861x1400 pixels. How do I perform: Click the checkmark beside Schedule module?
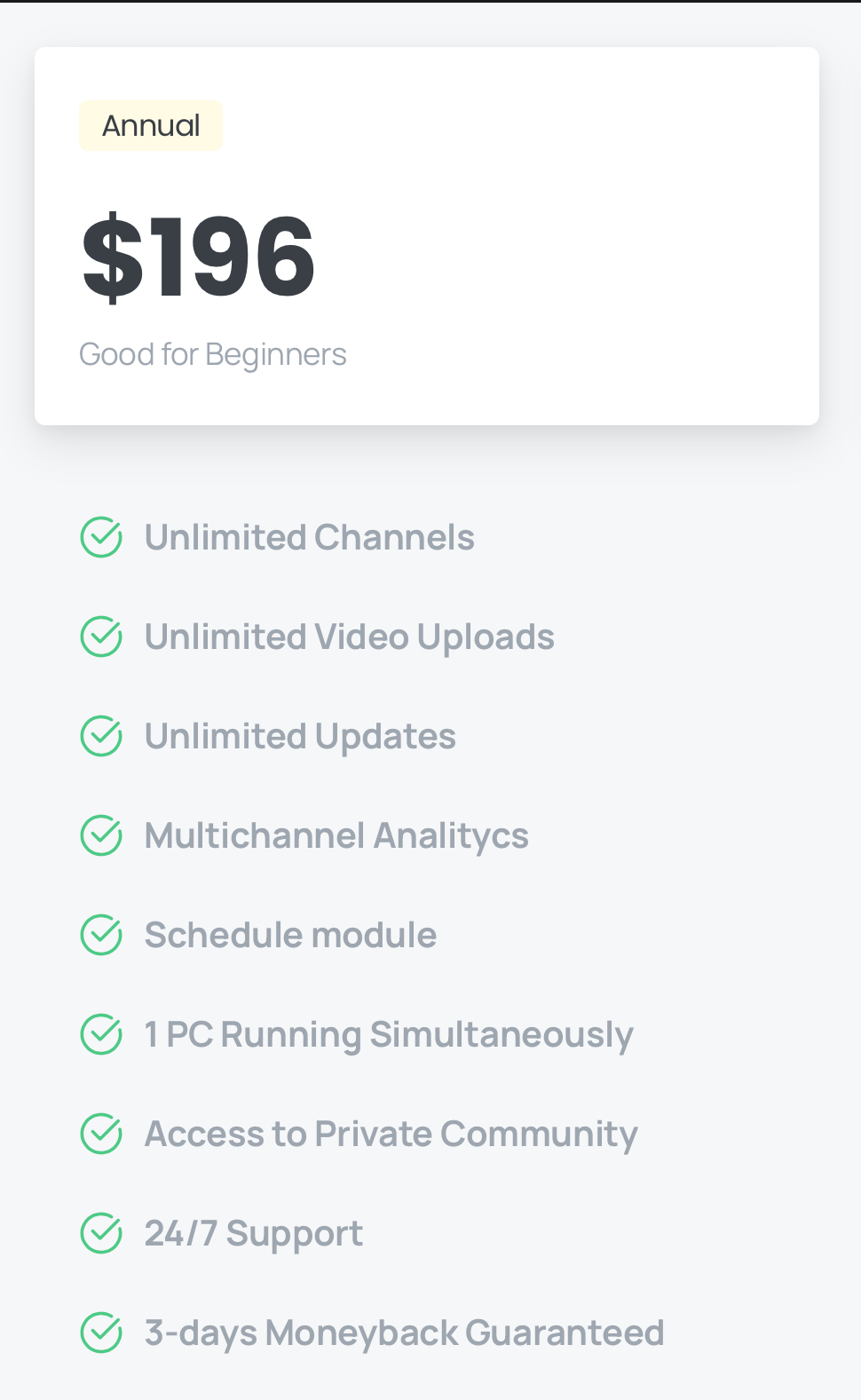(x=101, y=935)
